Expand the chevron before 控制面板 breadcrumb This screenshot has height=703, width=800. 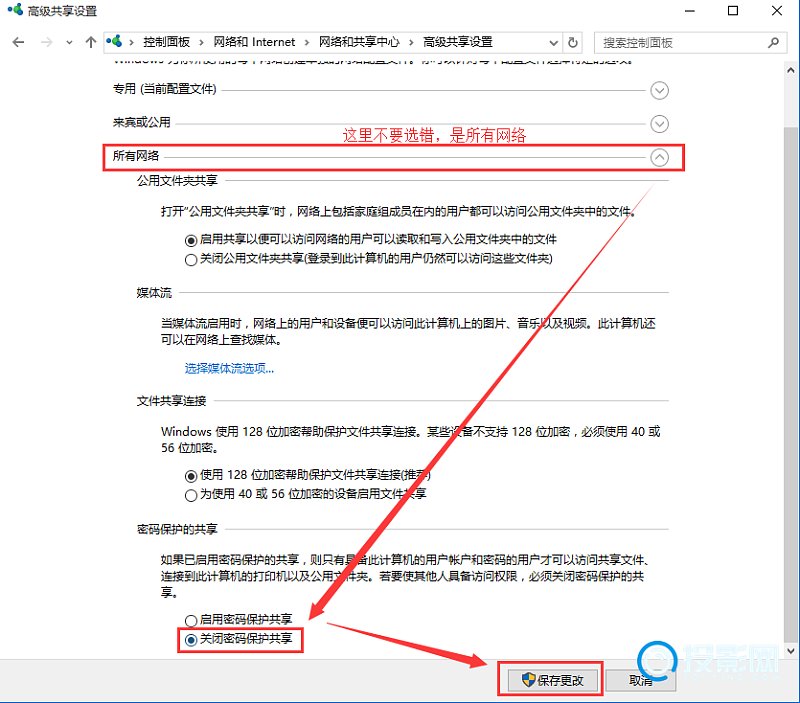132,43
